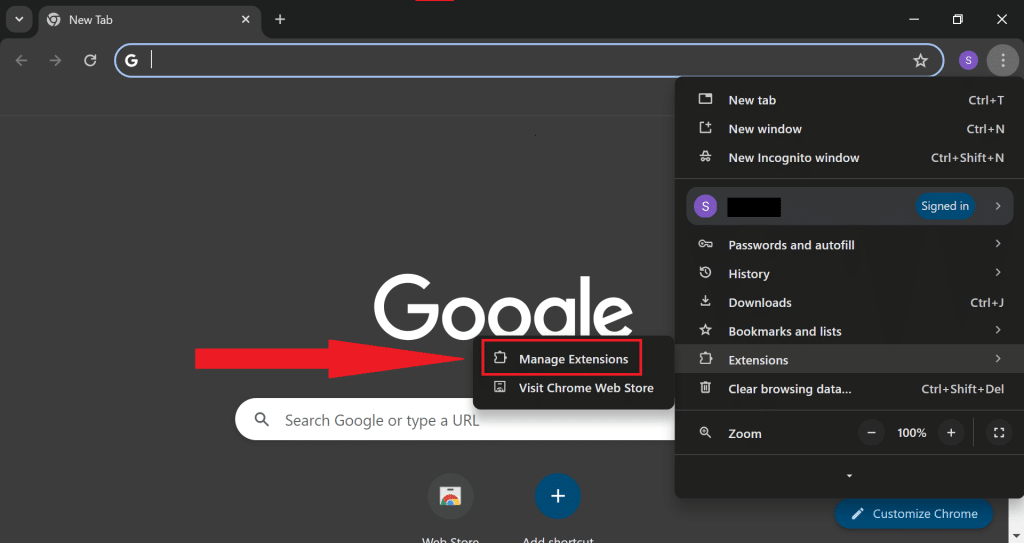The image size is (1024, 543).
Task: Select Visit Chrome Web Store
Action: pos(585,388)
